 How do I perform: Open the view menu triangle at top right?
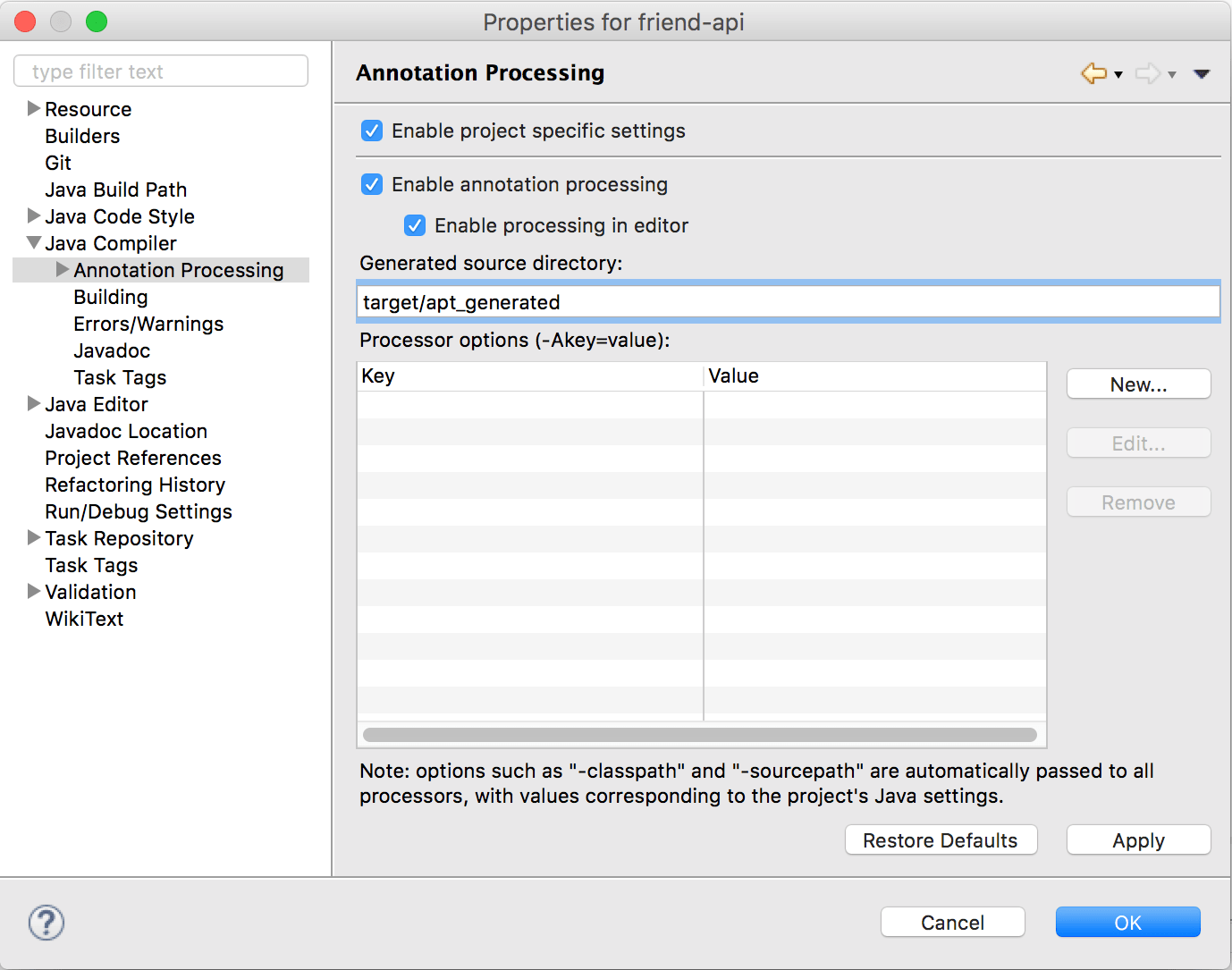tap(1202, 74)
